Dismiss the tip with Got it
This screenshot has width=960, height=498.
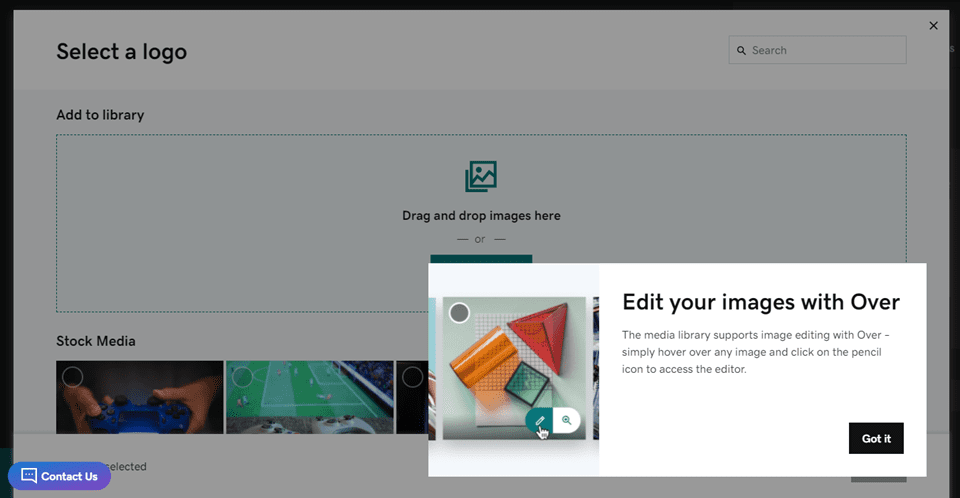pyautogui.click(x=876, y=439)
